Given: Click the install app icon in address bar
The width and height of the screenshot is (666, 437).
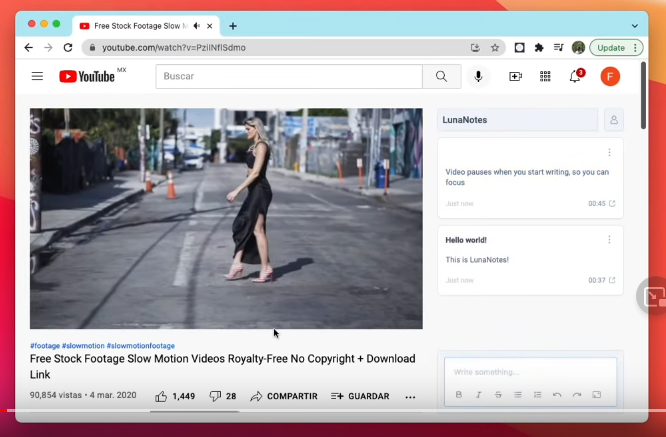Looking at the screenshot, I should tap(475, 48).
